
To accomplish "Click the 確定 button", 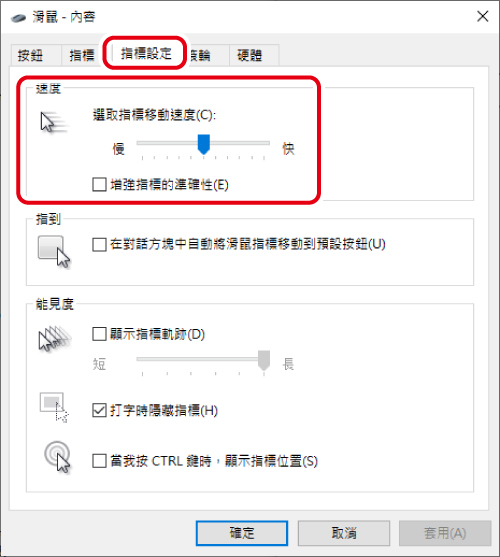I will tap(242, 533).
